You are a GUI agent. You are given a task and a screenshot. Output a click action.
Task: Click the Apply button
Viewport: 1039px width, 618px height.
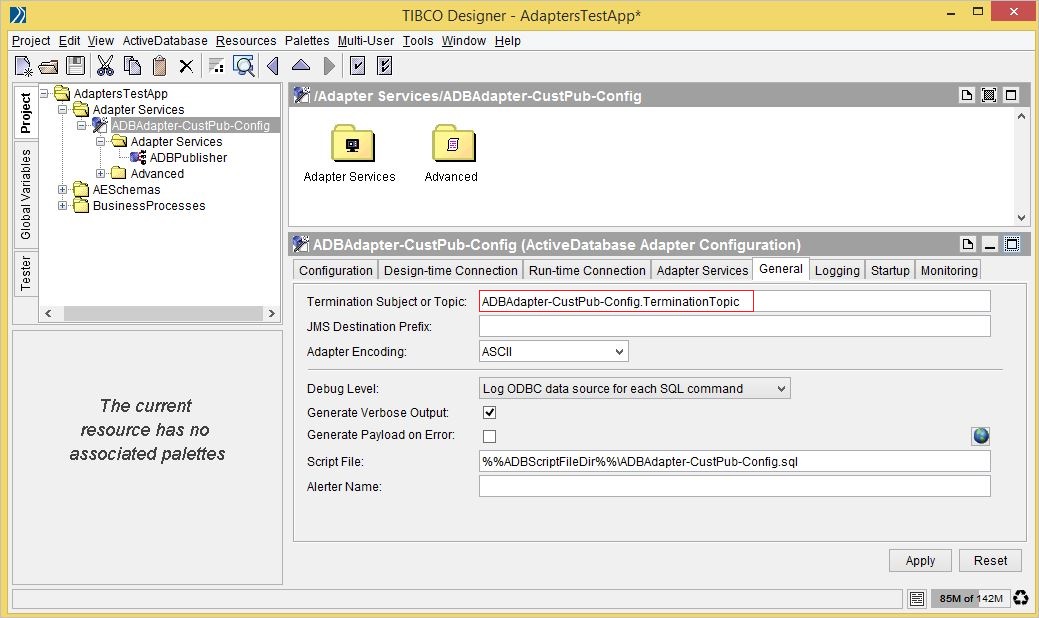[920, 560]
